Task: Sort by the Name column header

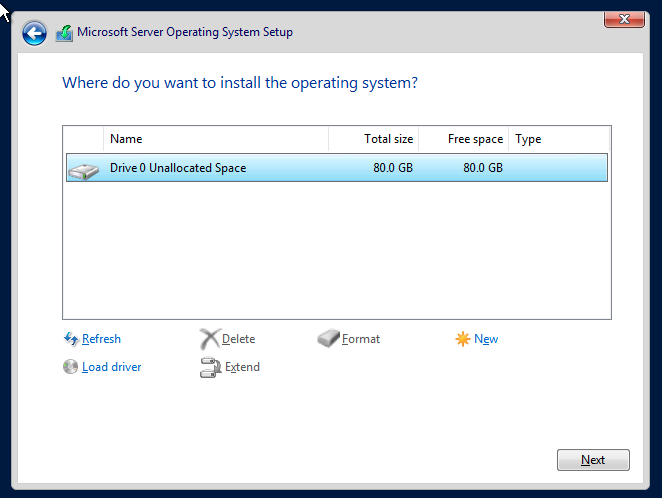Action: pyautogui.click(x=216, y=139)
